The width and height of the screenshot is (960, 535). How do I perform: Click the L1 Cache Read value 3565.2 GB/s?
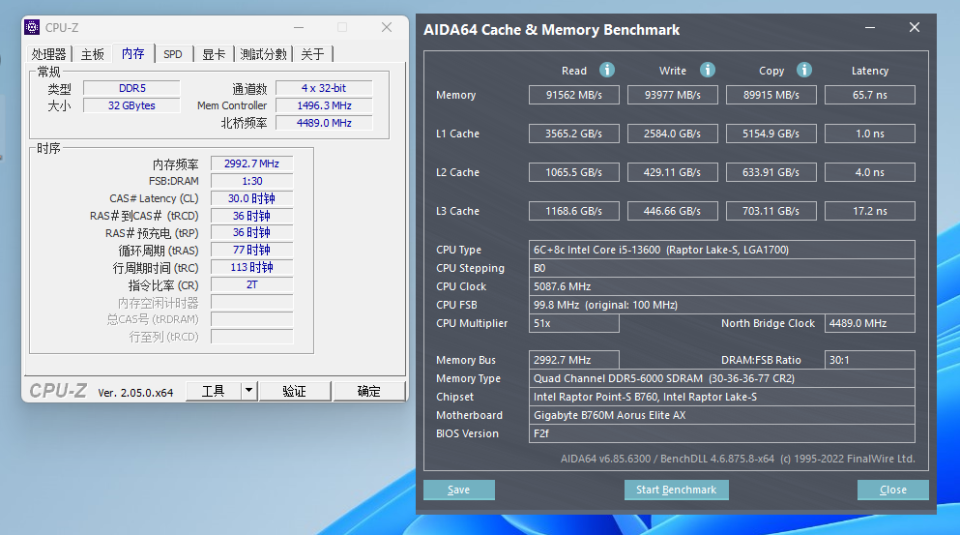[x=574, y=133]
